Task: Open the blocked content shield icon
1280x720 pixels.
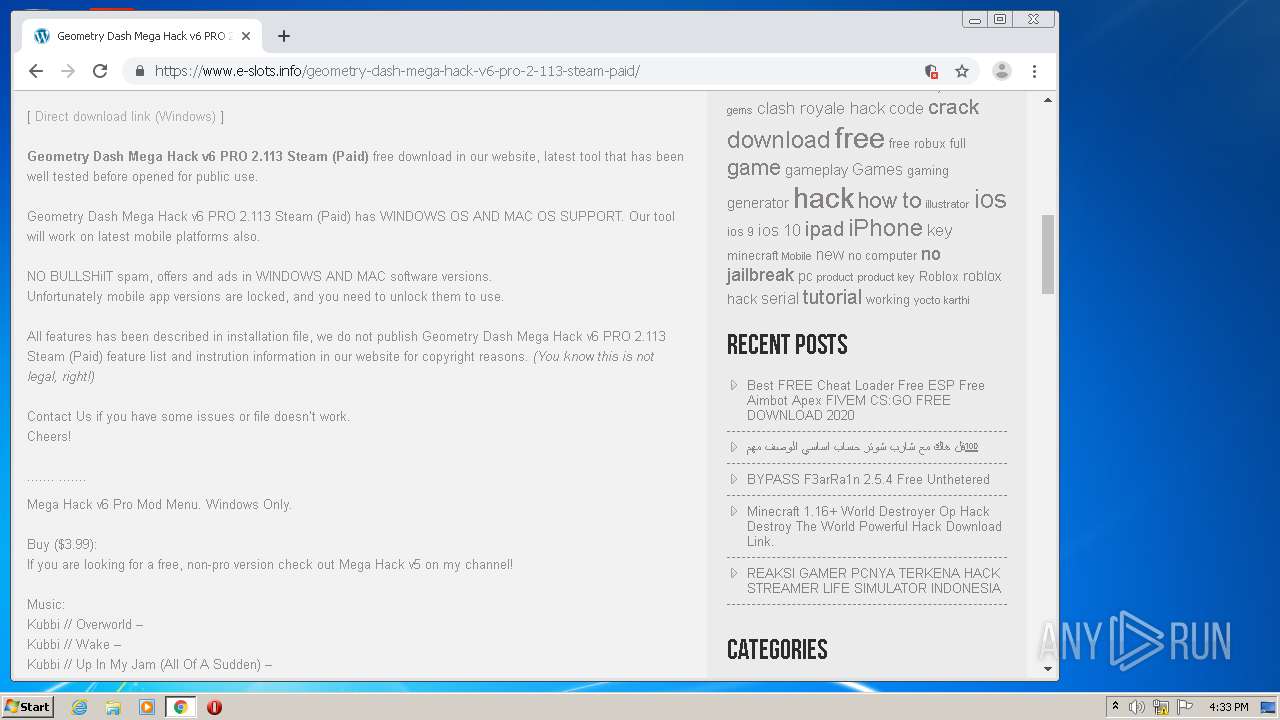Action: click(x=931, y=71)
